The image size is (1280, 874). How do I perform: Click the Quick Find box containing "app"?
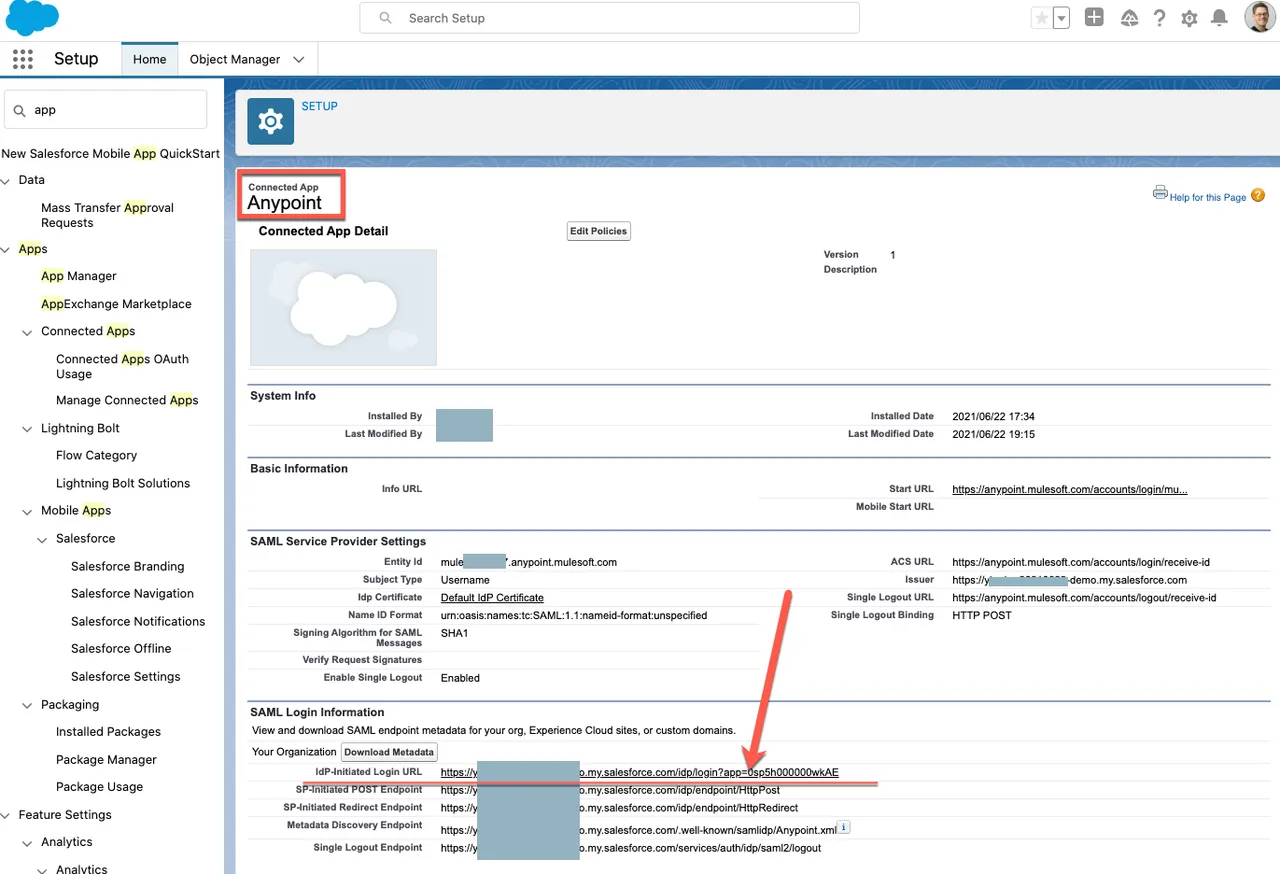coord(106,110)
